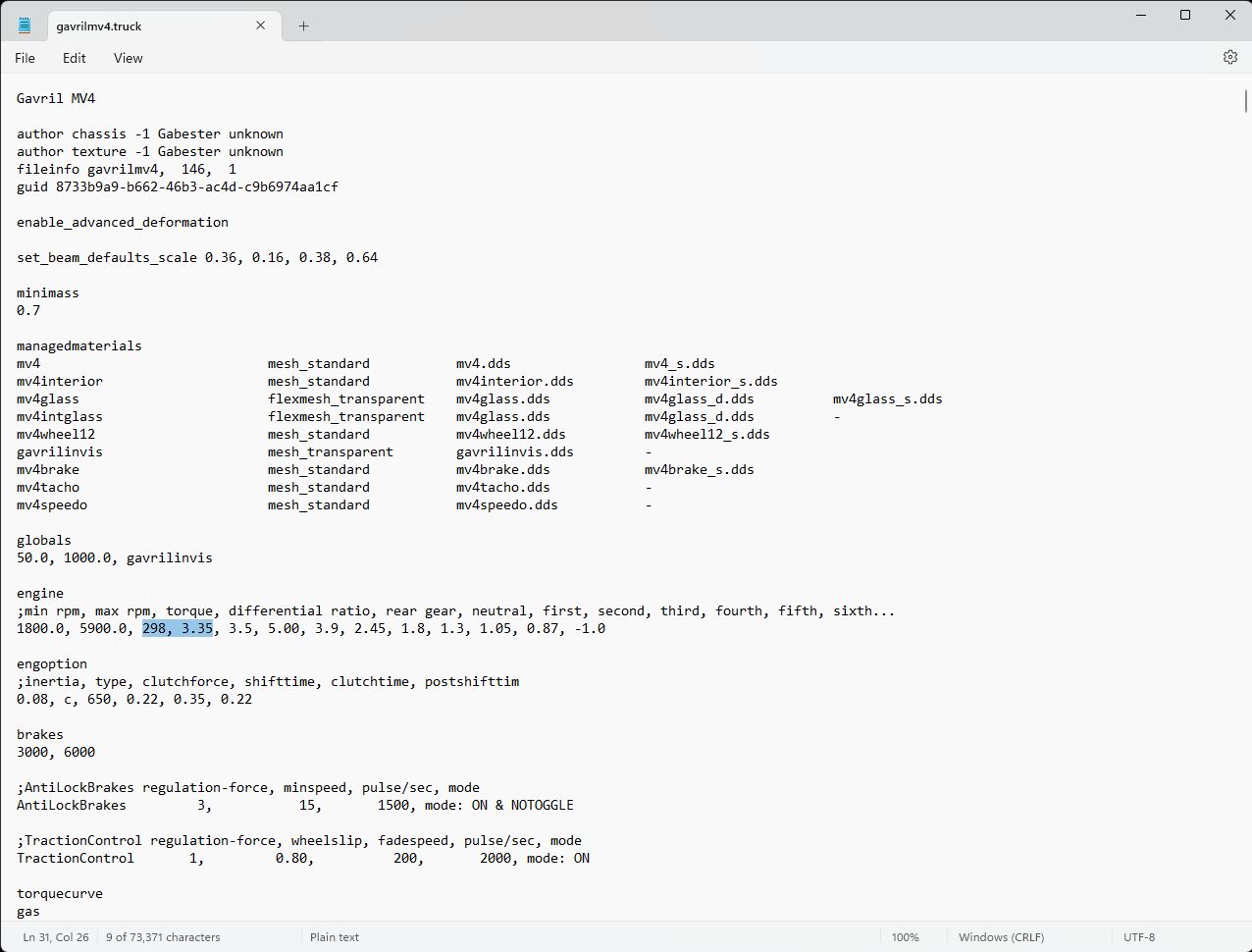Image resolution: width=1252 pixels, height=952 pixels.
Task: Click the Notepad app icon in title bar
Action: coord(25,26)
